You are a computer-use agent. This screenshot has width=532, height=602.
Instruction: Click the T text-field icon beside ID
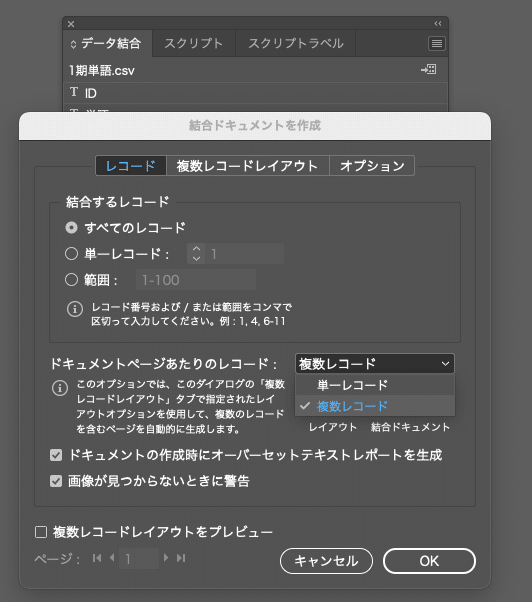(x=74, y=92)
